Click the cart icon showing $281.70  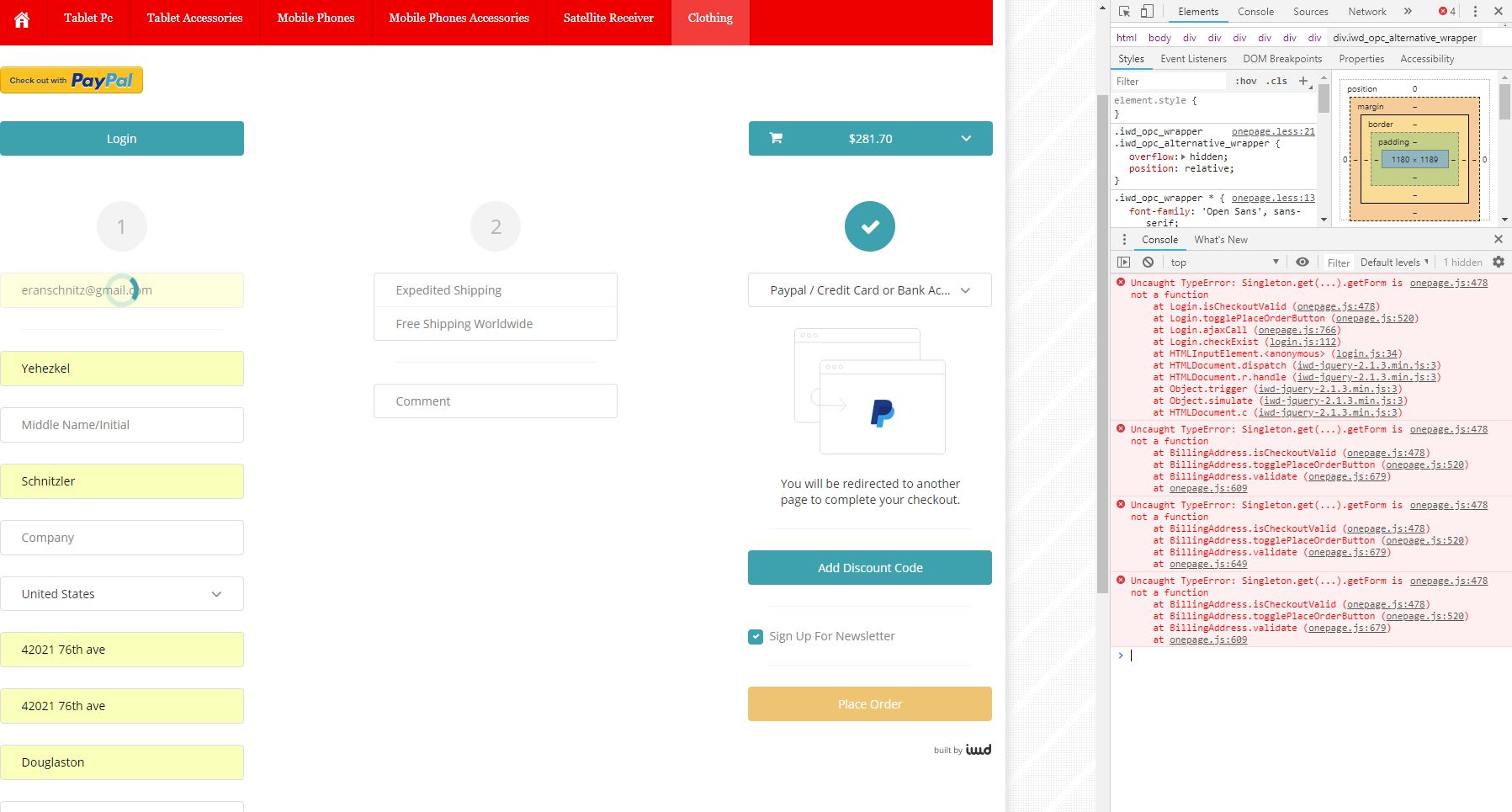(x=776, y=138)
